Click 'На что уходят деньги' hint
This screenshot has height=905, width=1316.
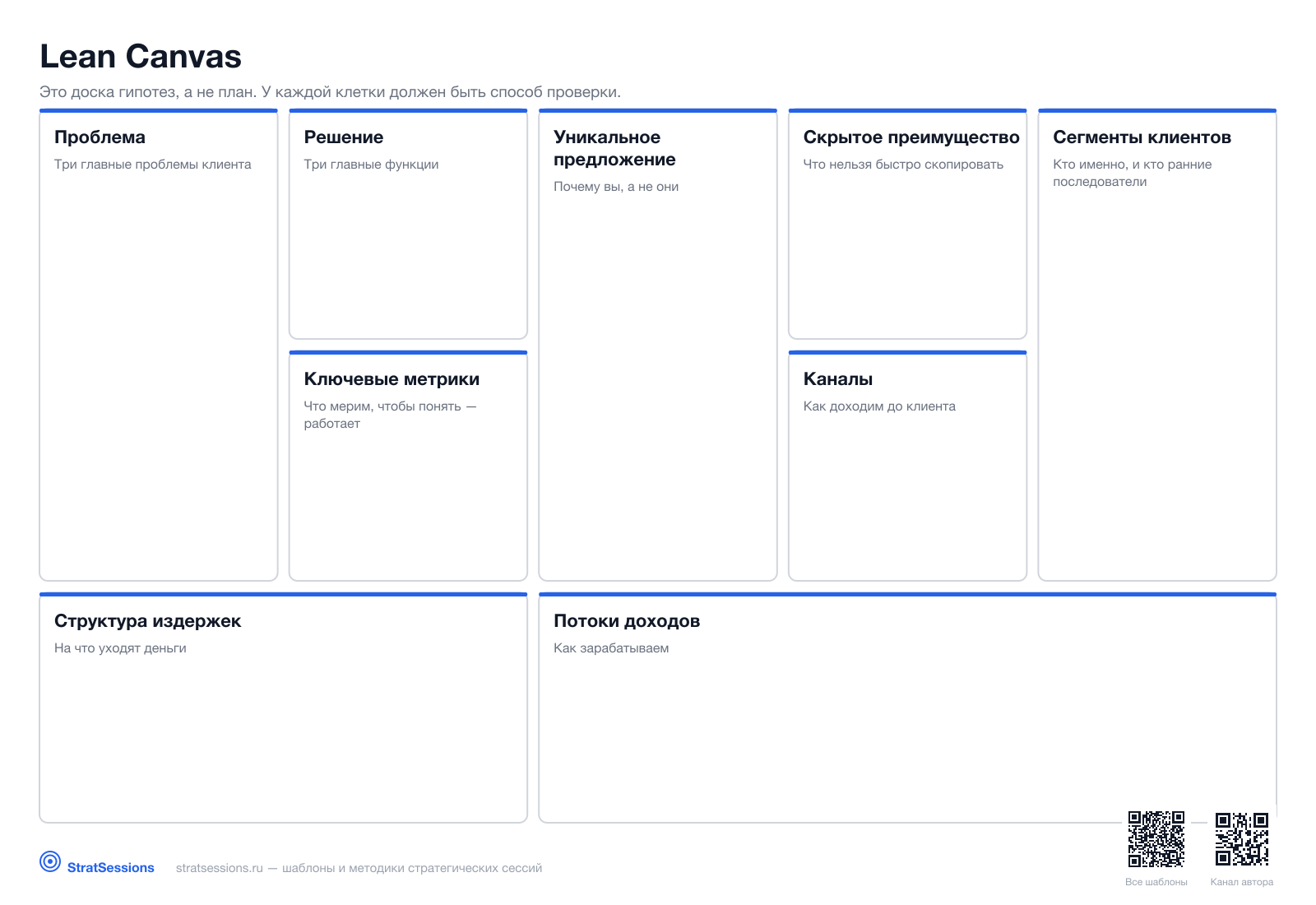[120, 648]
